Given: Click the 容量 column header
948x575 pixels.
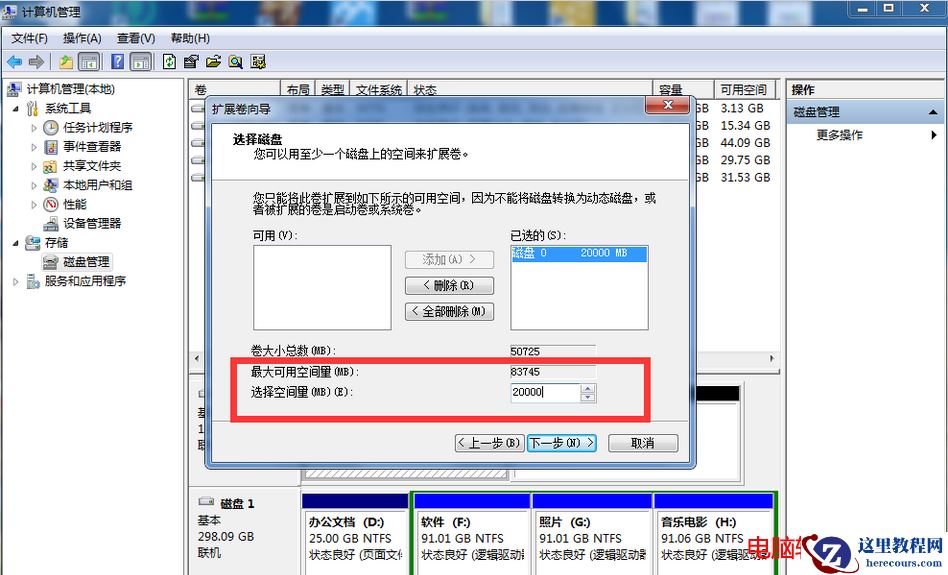Looking at the screenshot, I should point(683,89).
